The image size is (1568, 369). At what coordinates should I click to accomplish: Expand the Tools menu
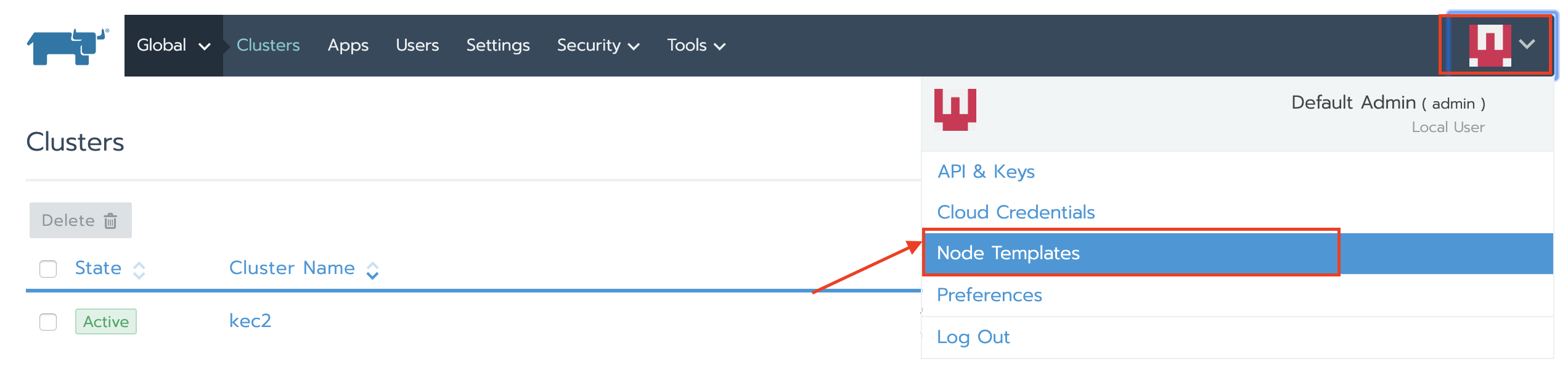point(696,46)
